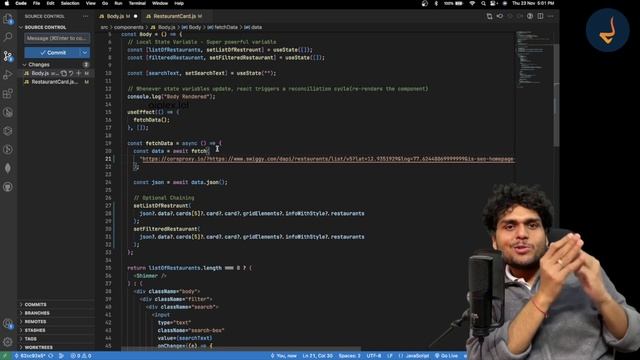Click the commit message input box

(x=57, y=38)
